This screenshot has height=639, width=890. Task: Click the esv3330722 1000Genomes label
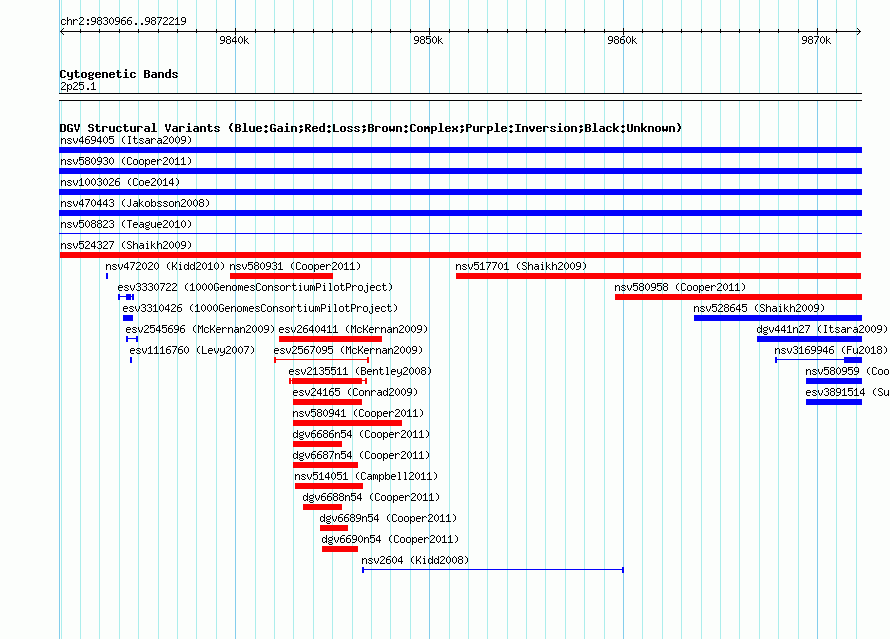pos(255,287)
